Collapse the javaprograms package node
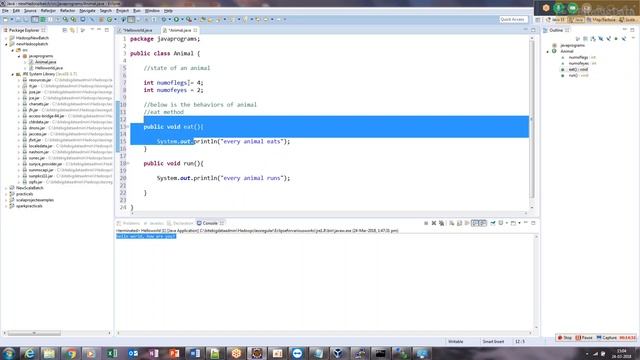This screenshot has height=360, width=640. (19, 56)
